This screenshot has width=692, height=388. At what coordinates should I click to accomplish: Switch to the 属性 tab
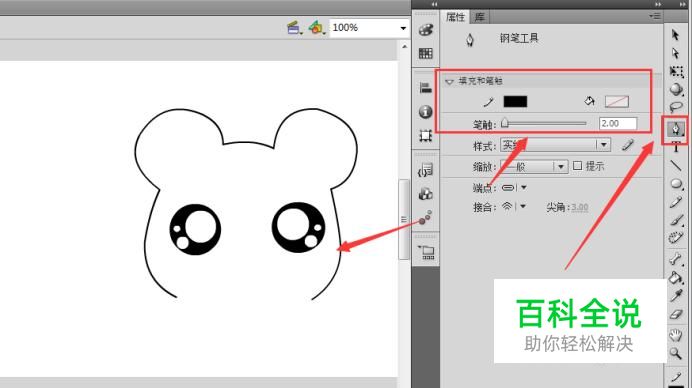click(x=455, y=17)
